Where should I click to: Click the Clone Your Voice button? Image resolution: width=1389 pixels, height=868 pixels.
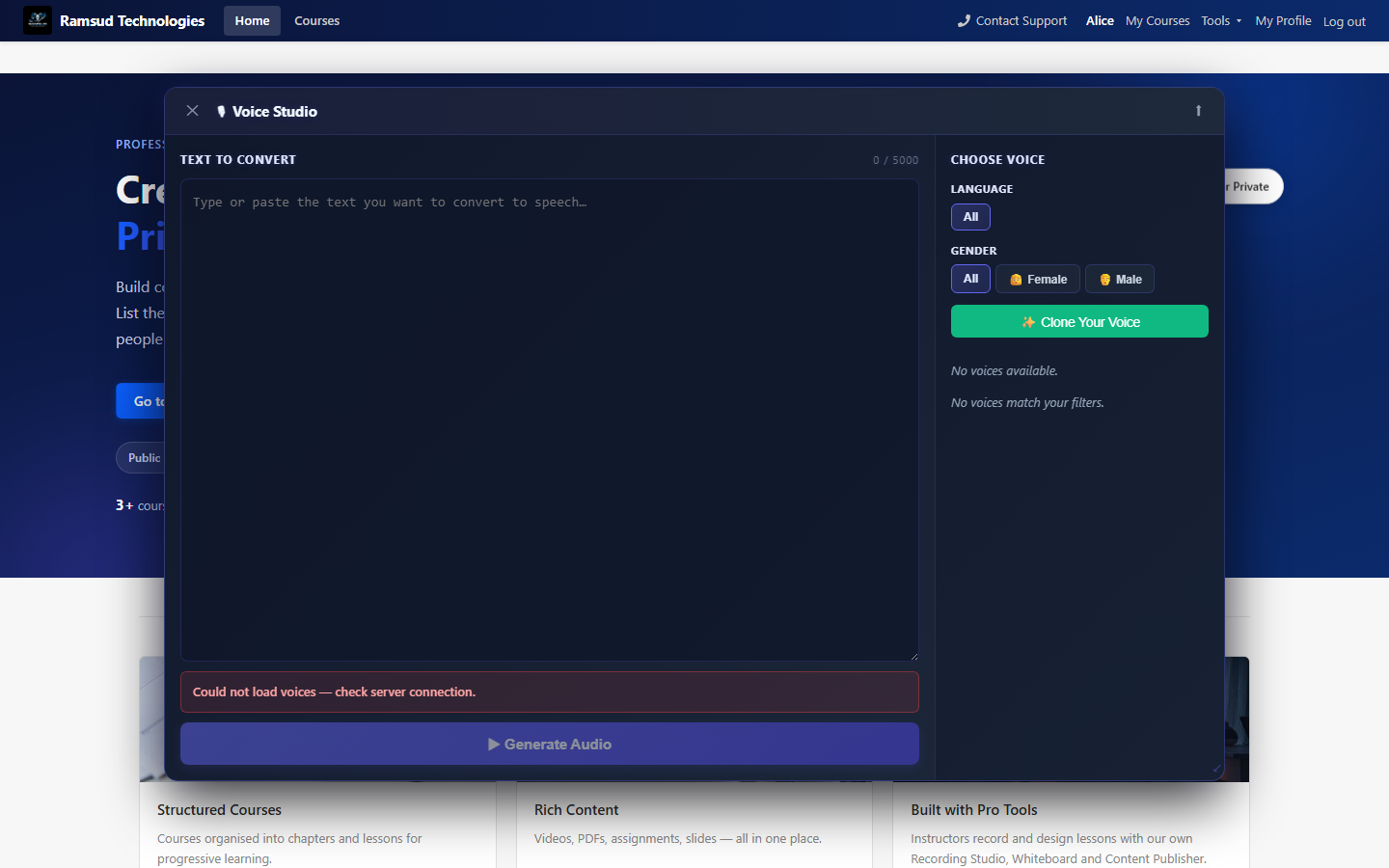(1079, 321)
